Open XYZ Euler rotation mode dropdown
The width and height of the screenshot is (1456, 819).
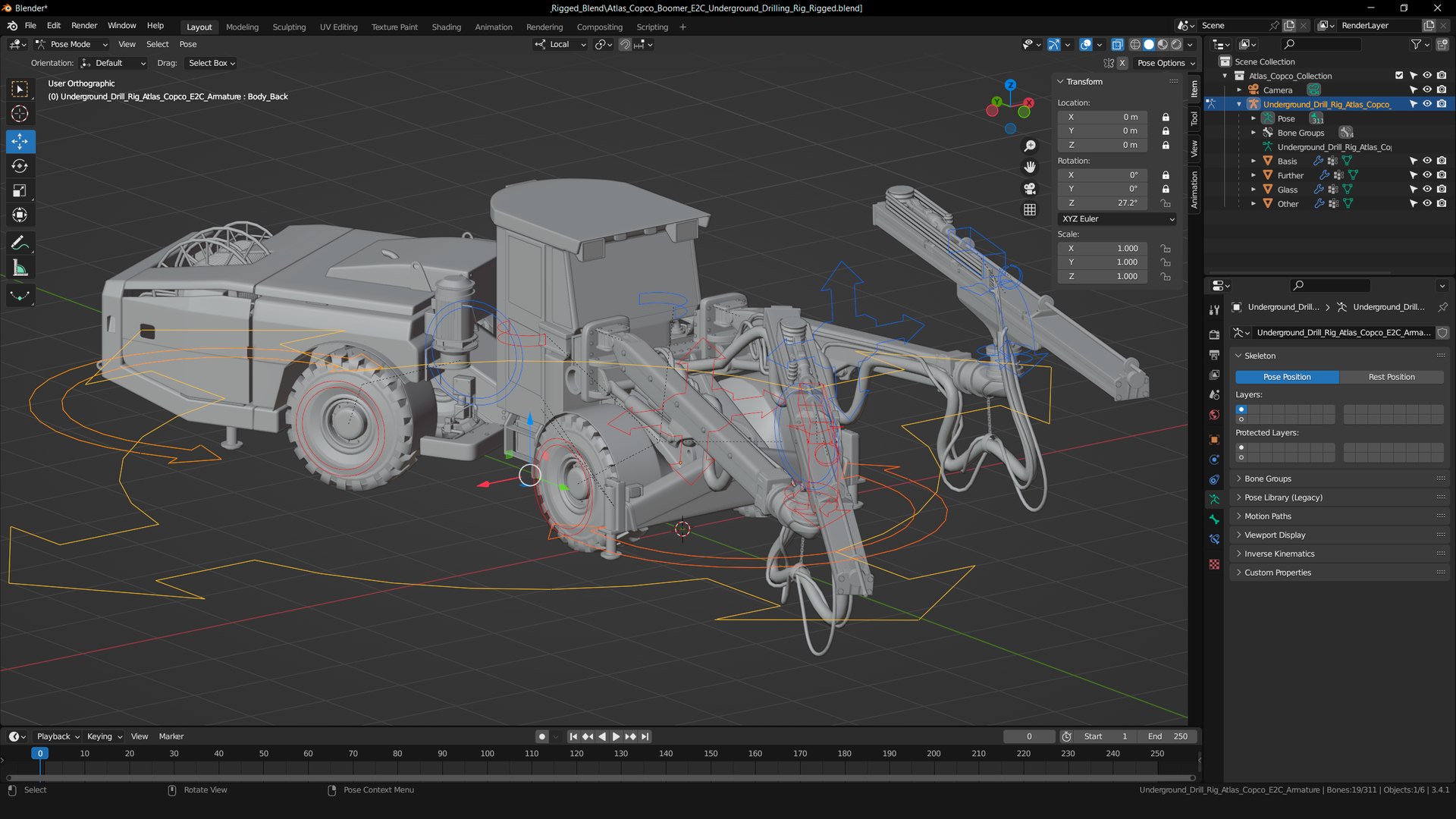point(1118,219)
